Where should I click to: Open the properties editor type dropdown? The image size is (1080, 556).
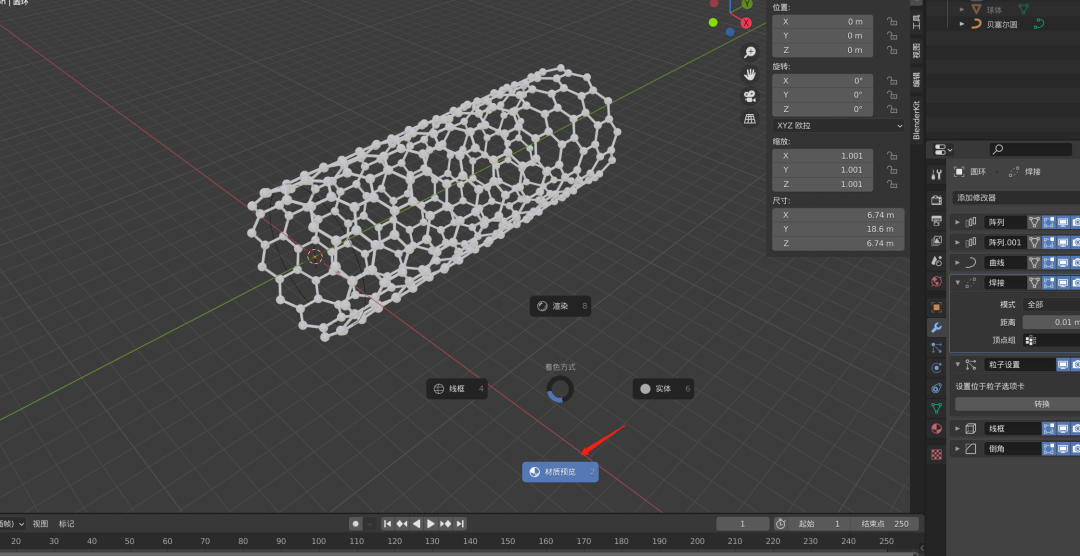click(x=944, y=150)
